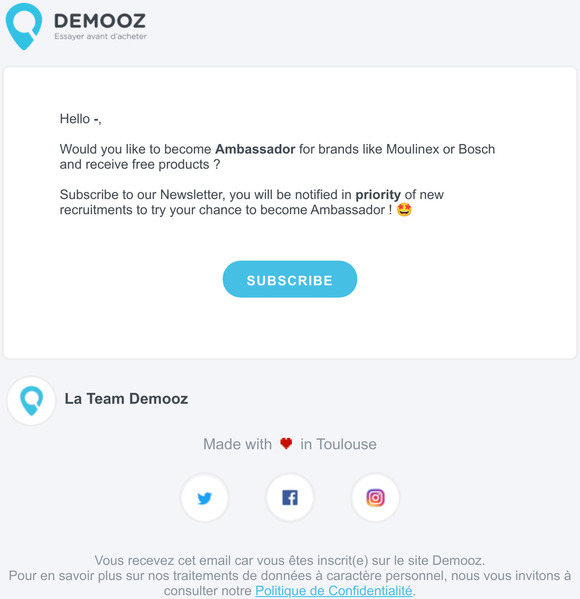This screenshot has width=580, height=599.
Task: Click the 'Vous recevez cet email' footer sentence
Action: point(290,560)
